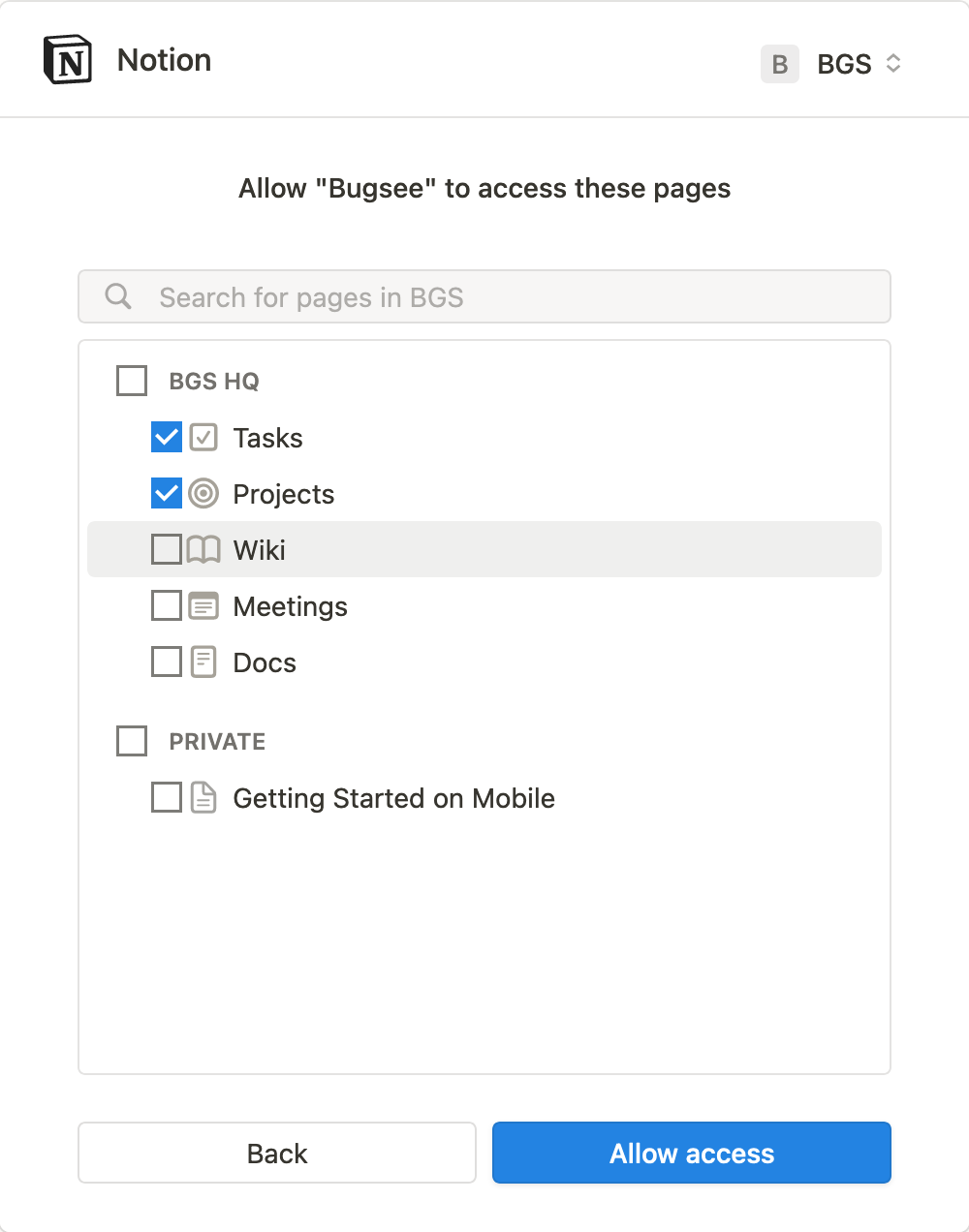Enable the PRIVATE section checkbox
The image size is (969, 1232).
131,741
